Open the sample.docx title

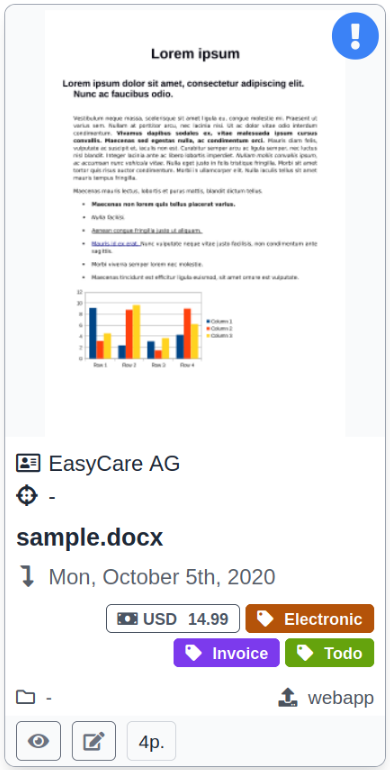[89, 538]
